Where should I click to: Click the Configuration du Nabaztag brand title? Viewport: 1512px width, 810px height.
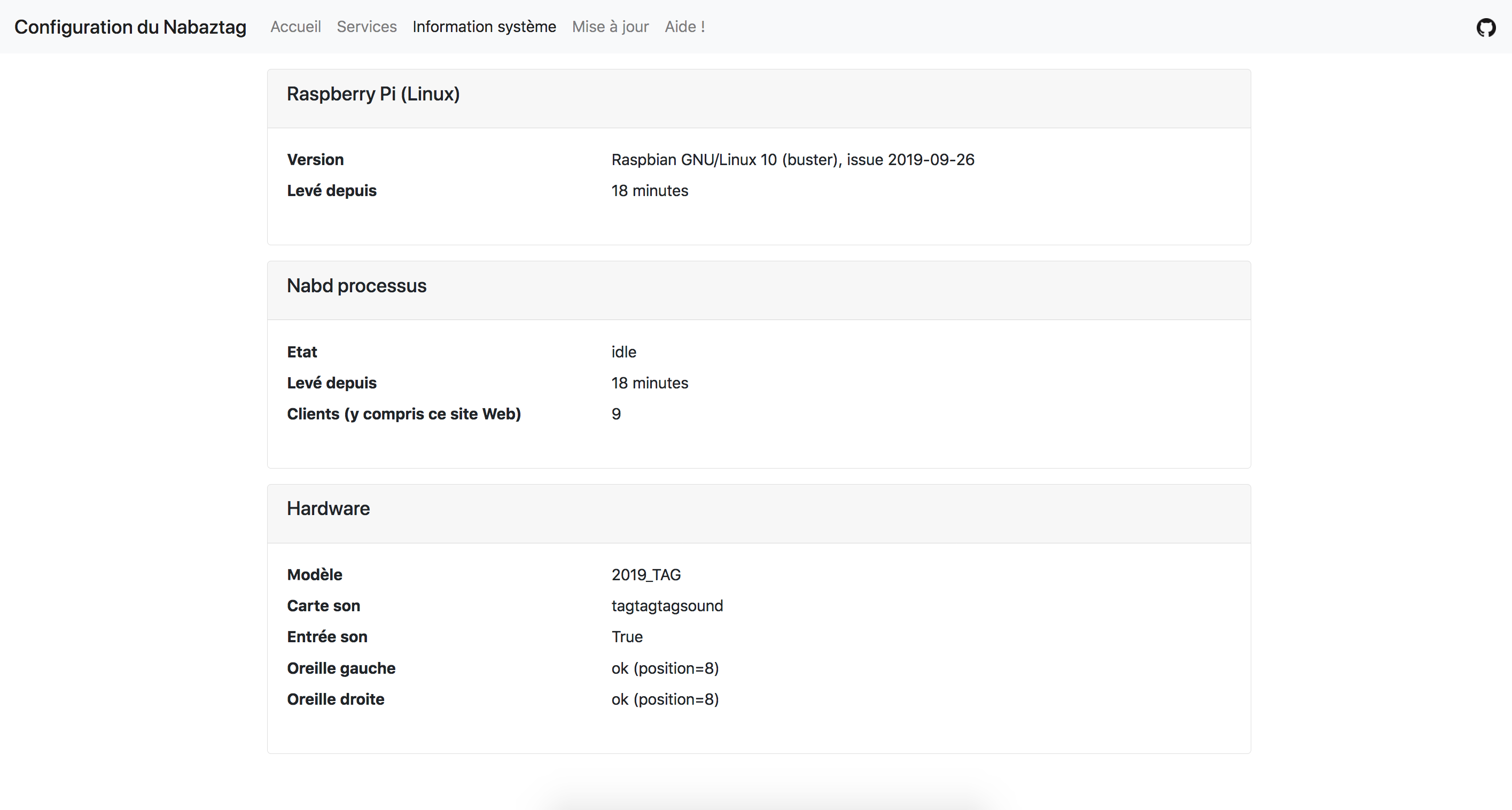click(x=130, y=27)
